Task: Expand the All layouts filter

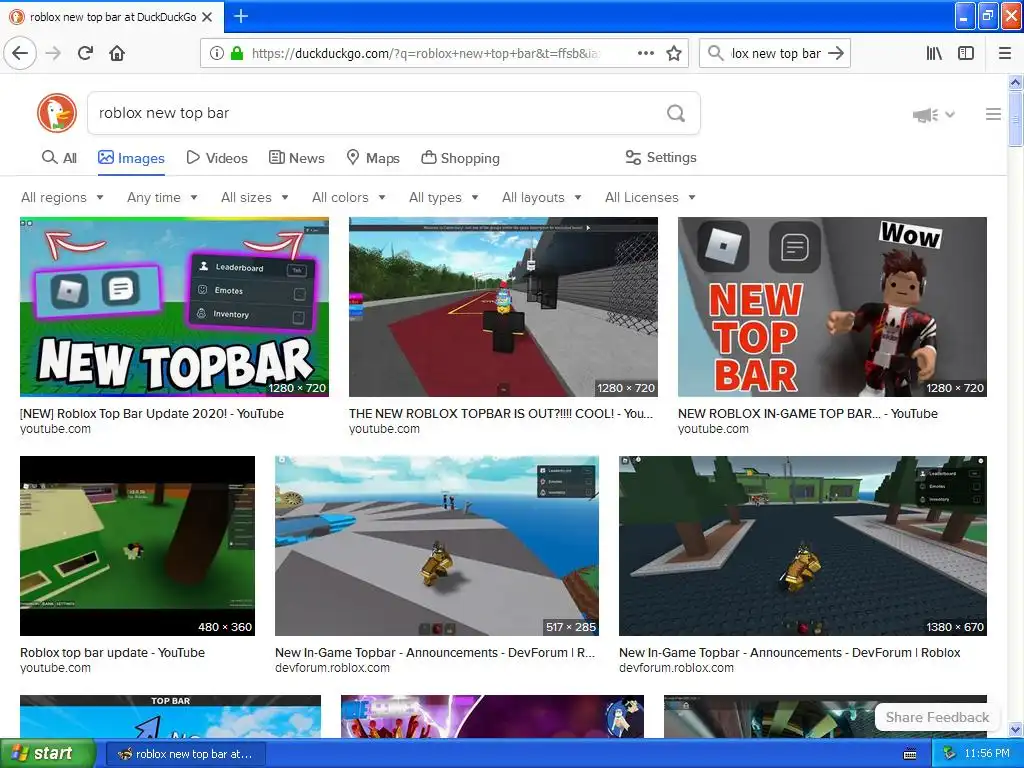Action: click(542, 197)
